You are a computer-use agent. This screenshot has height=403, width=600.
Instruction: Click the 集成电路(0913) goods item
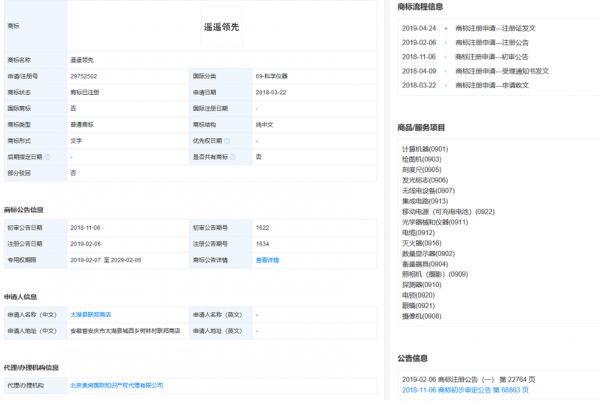424,201
